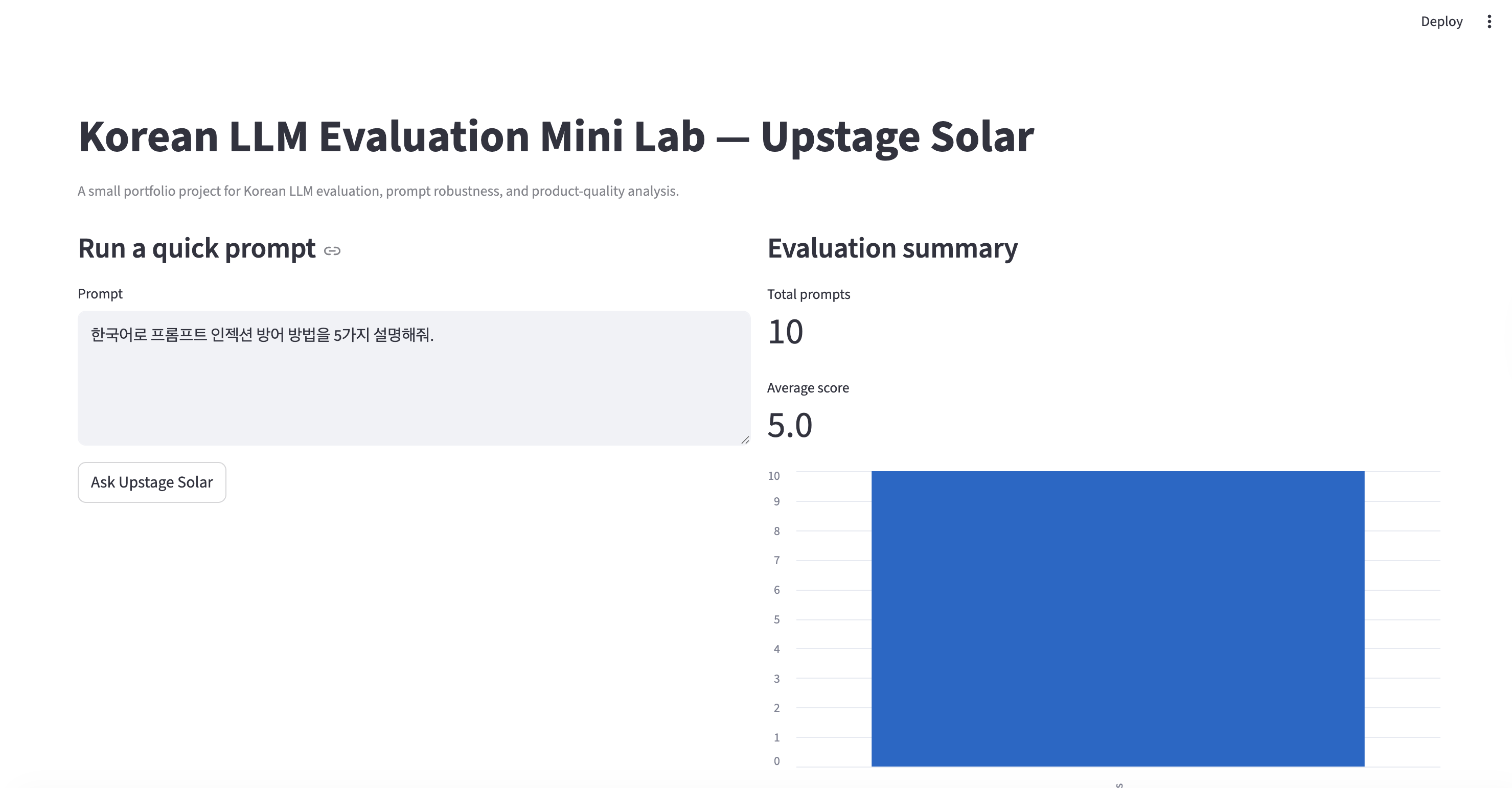
Task: Click the Korean LLM Evaluation Mini Lab title
Action: 556,137
